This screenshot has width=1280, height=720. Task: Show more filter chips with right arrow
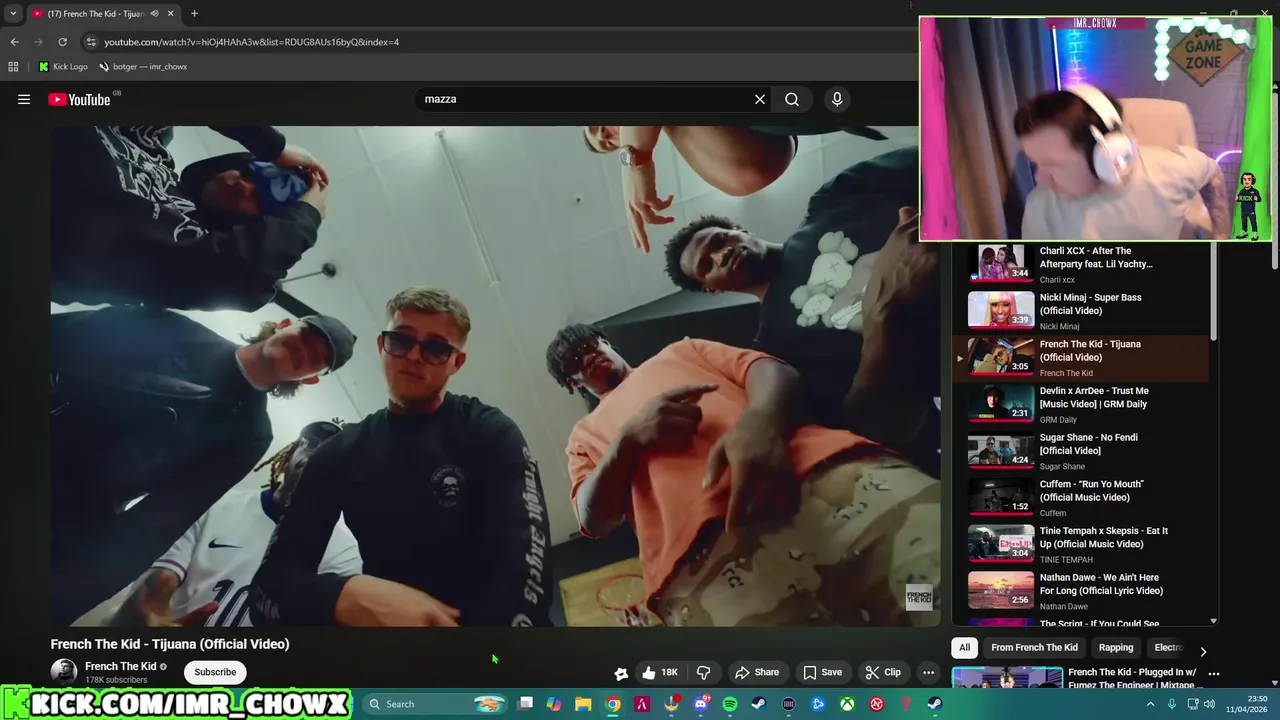click(x=1203, y=651)
